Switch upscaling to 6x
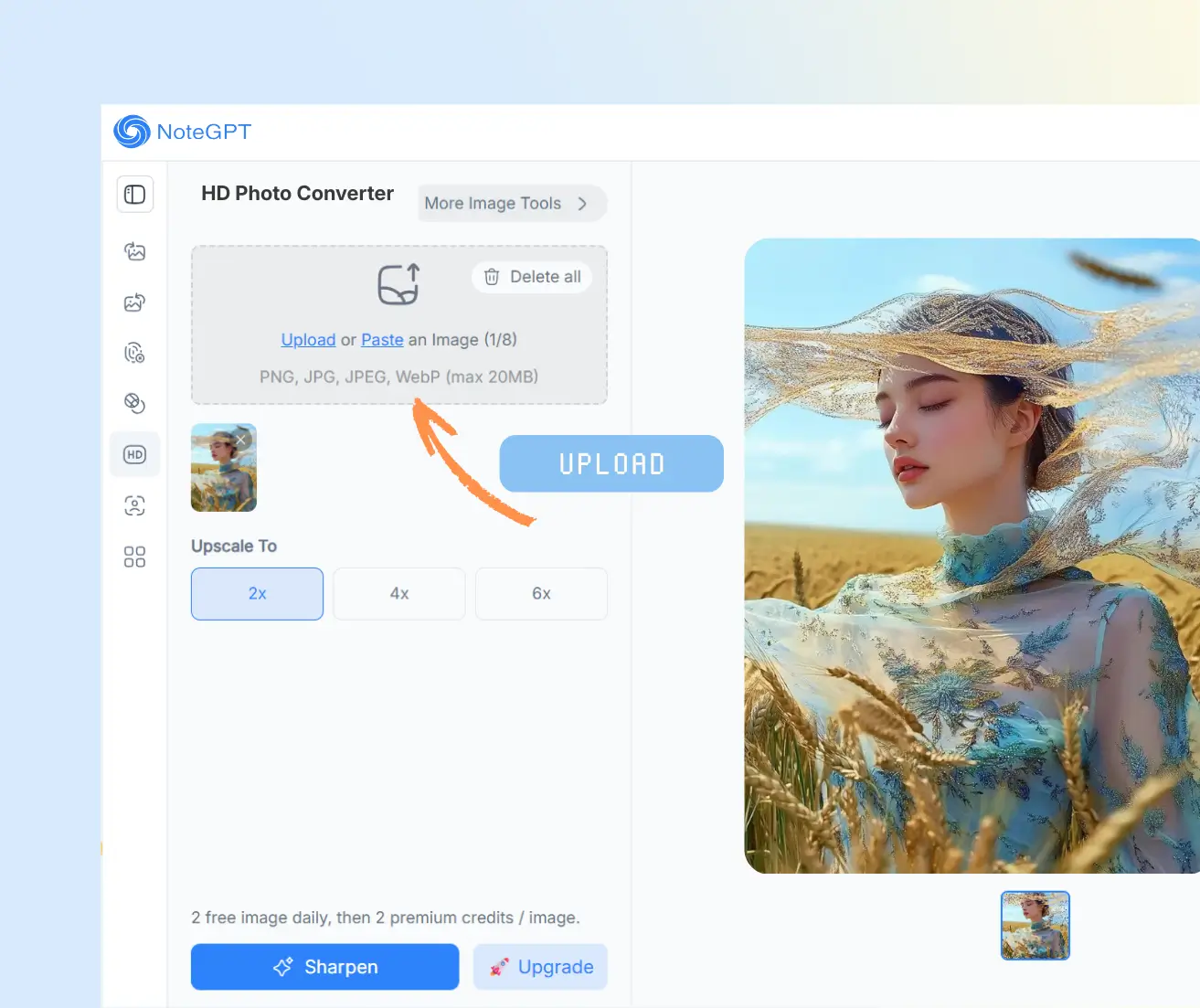Screen dimensions: 1200x1008 [541, 593]
